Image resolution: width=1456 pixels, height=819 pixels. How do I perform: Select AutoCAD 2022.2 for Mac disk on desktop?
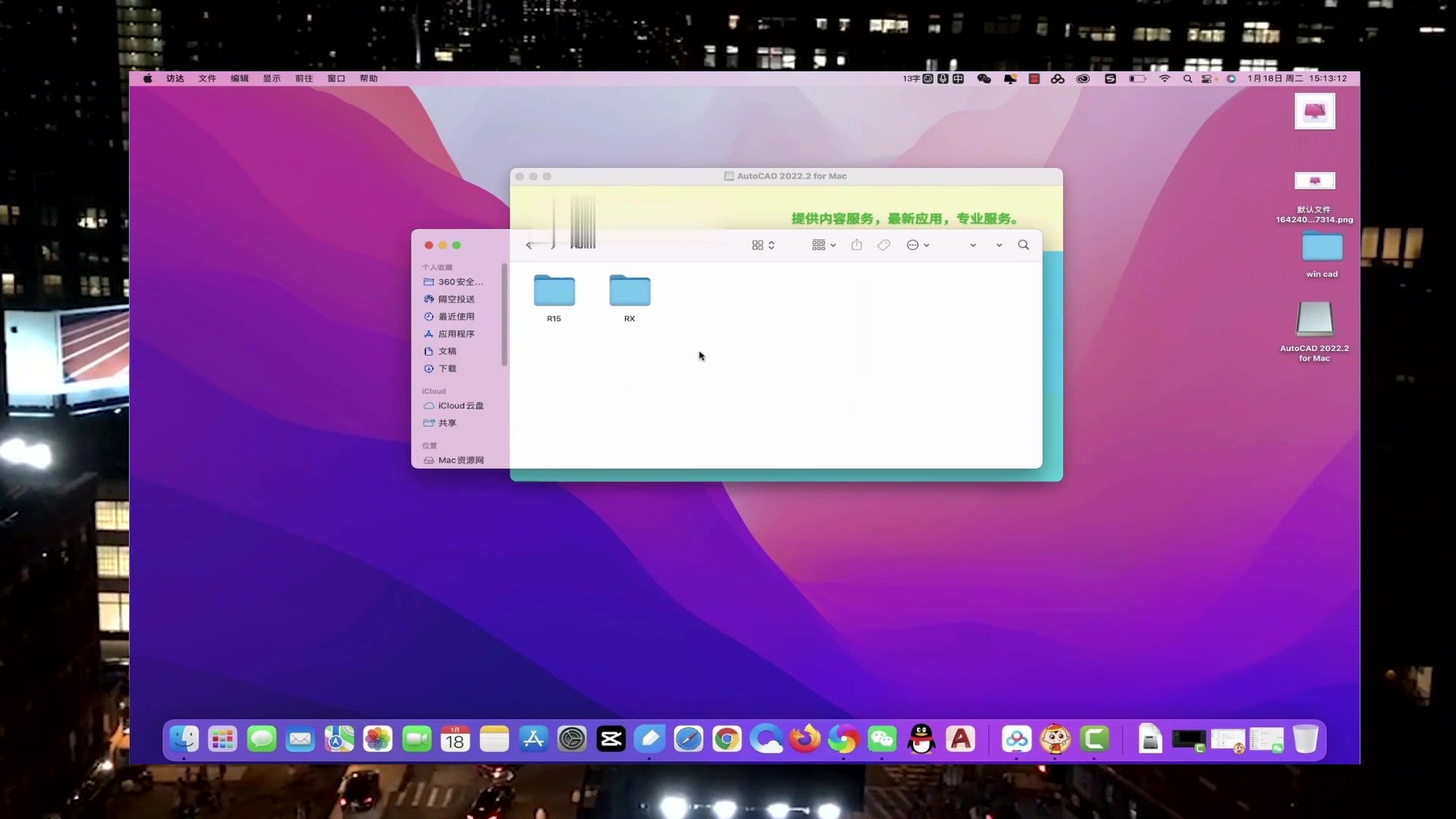tap(1314, 331)
